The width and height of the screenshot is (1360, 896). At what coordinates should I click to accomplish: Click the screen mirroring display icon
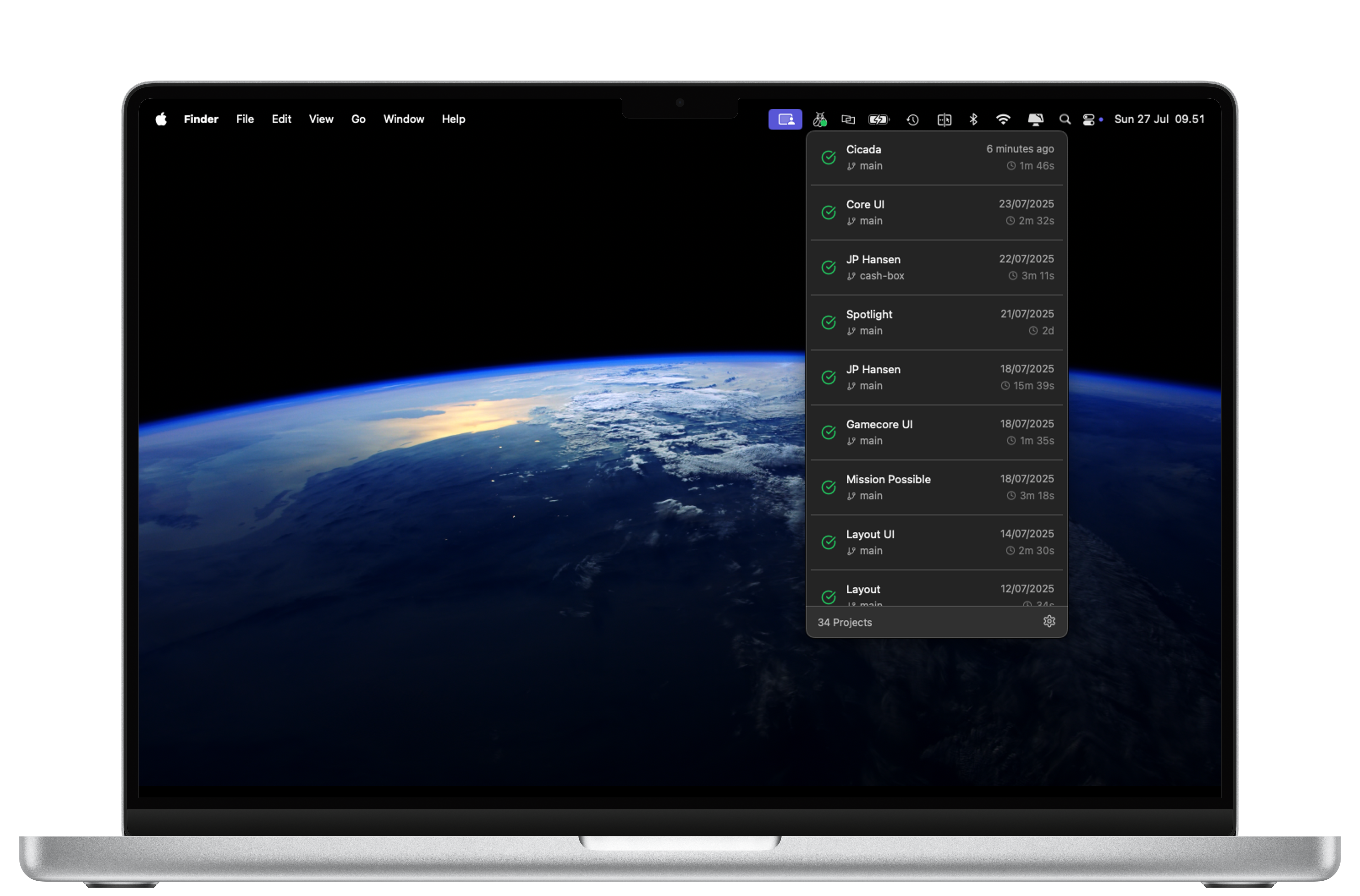[1036, 119]
